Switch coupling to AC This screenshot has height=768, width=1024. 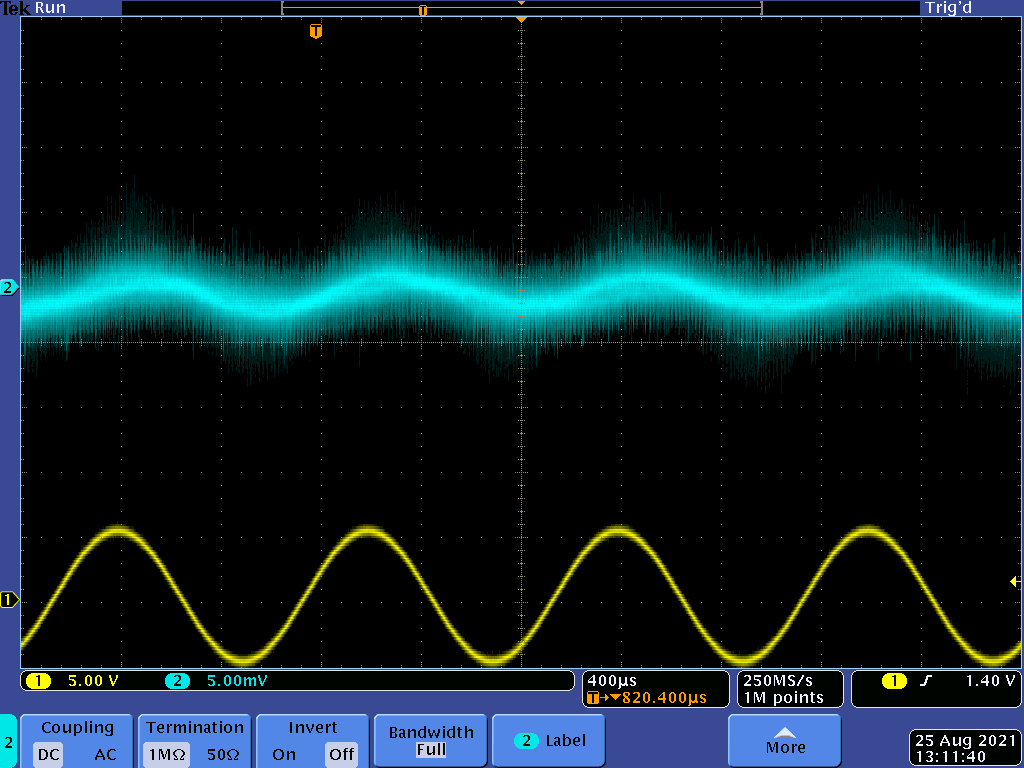(105, 754)
